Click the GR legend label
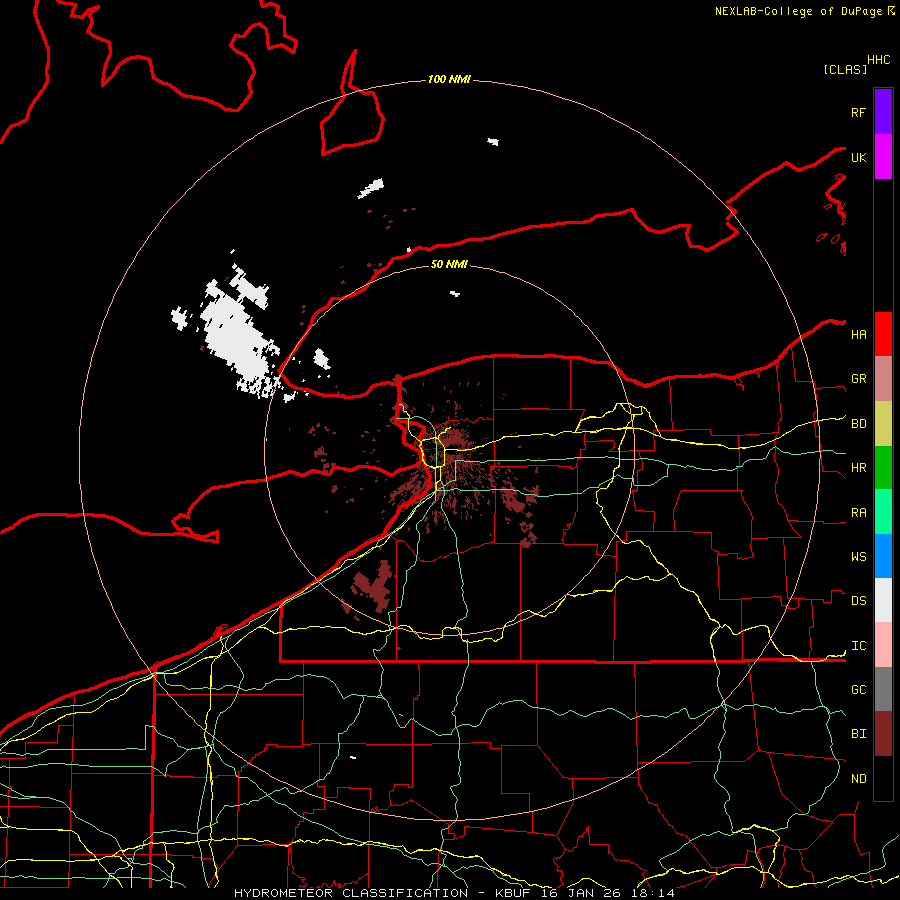900x900 pixels. tap(858, 379)
